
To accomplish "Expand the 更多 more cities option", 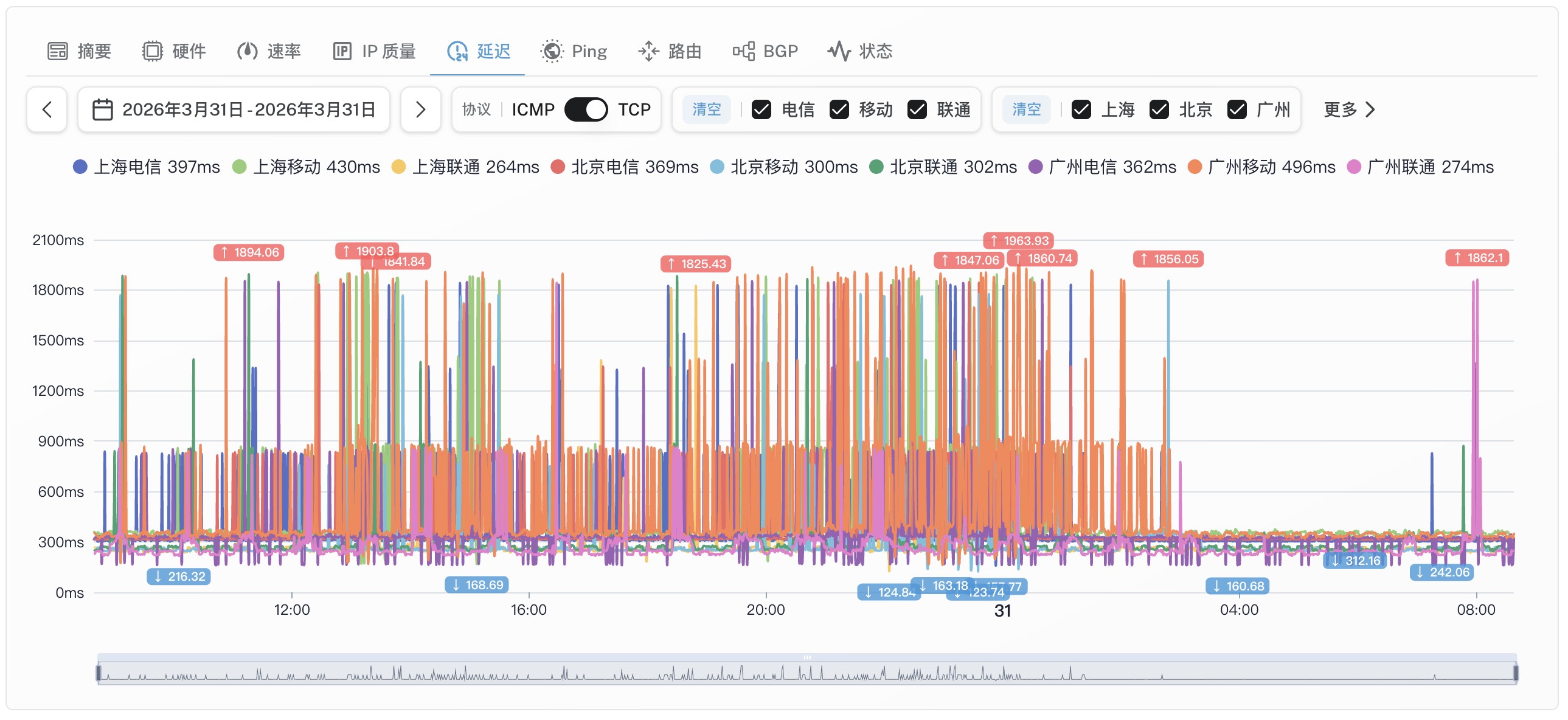I will [1349, 109].
